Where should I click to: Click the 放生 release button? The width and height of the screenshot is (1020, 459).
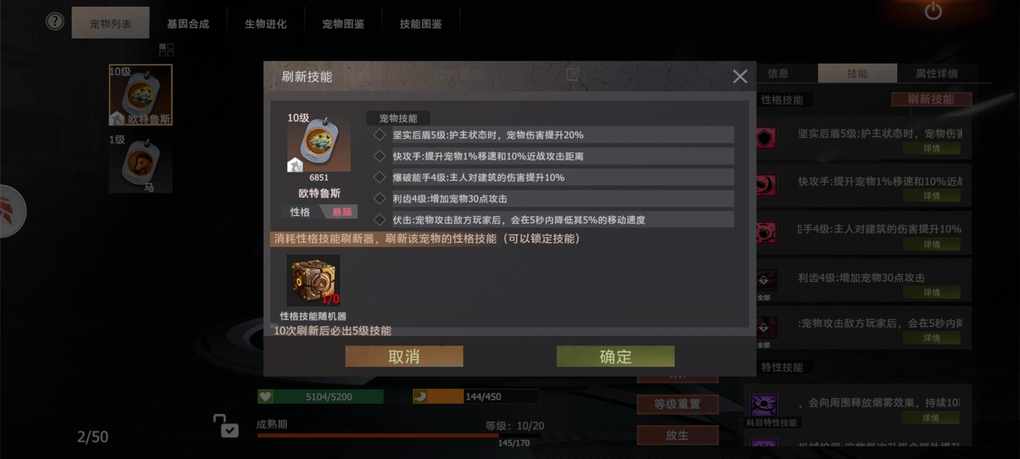677,435
